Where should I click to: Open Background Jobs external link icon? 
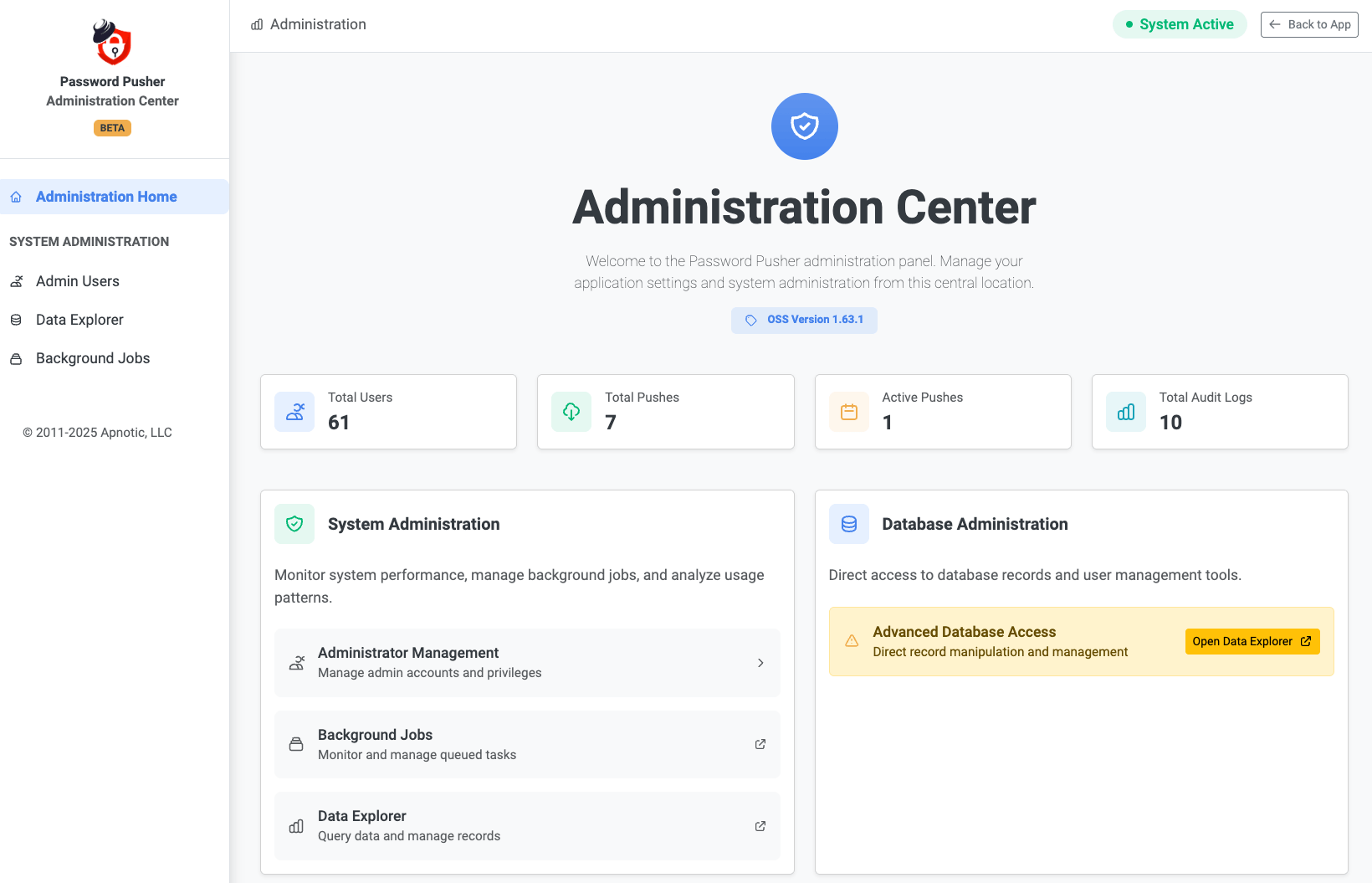pyautogui.click(x=760, y=744)
